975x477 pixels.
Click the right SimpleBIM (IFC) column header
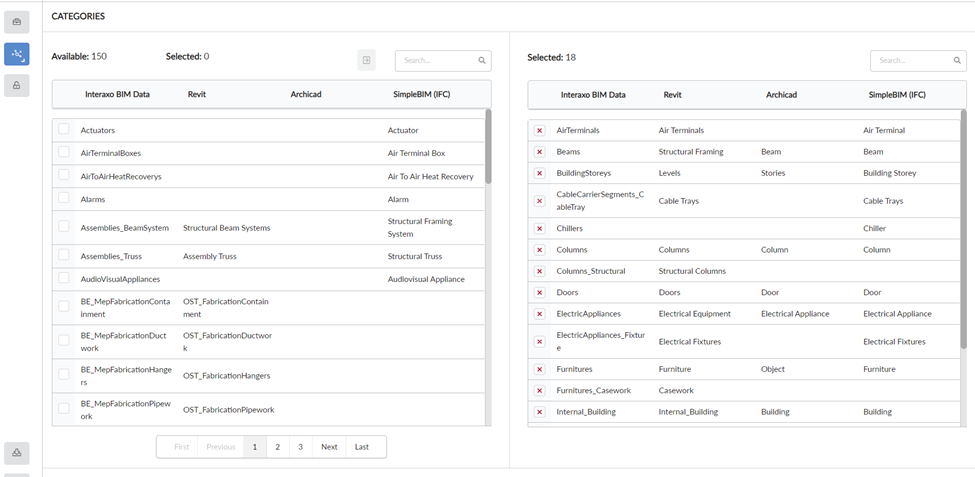point(897,95)
